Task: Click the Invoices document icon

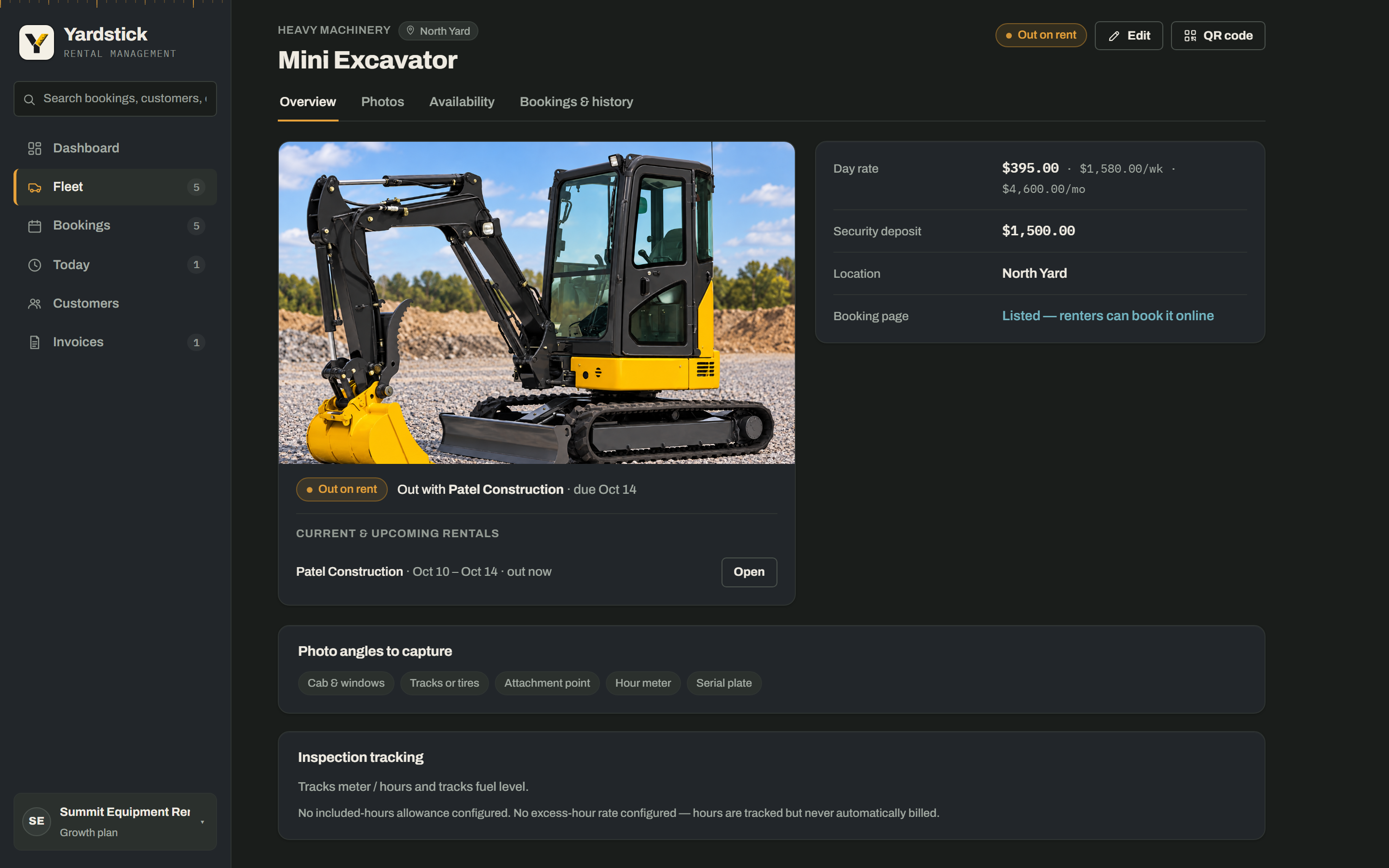Action: [x=34, y=343]
